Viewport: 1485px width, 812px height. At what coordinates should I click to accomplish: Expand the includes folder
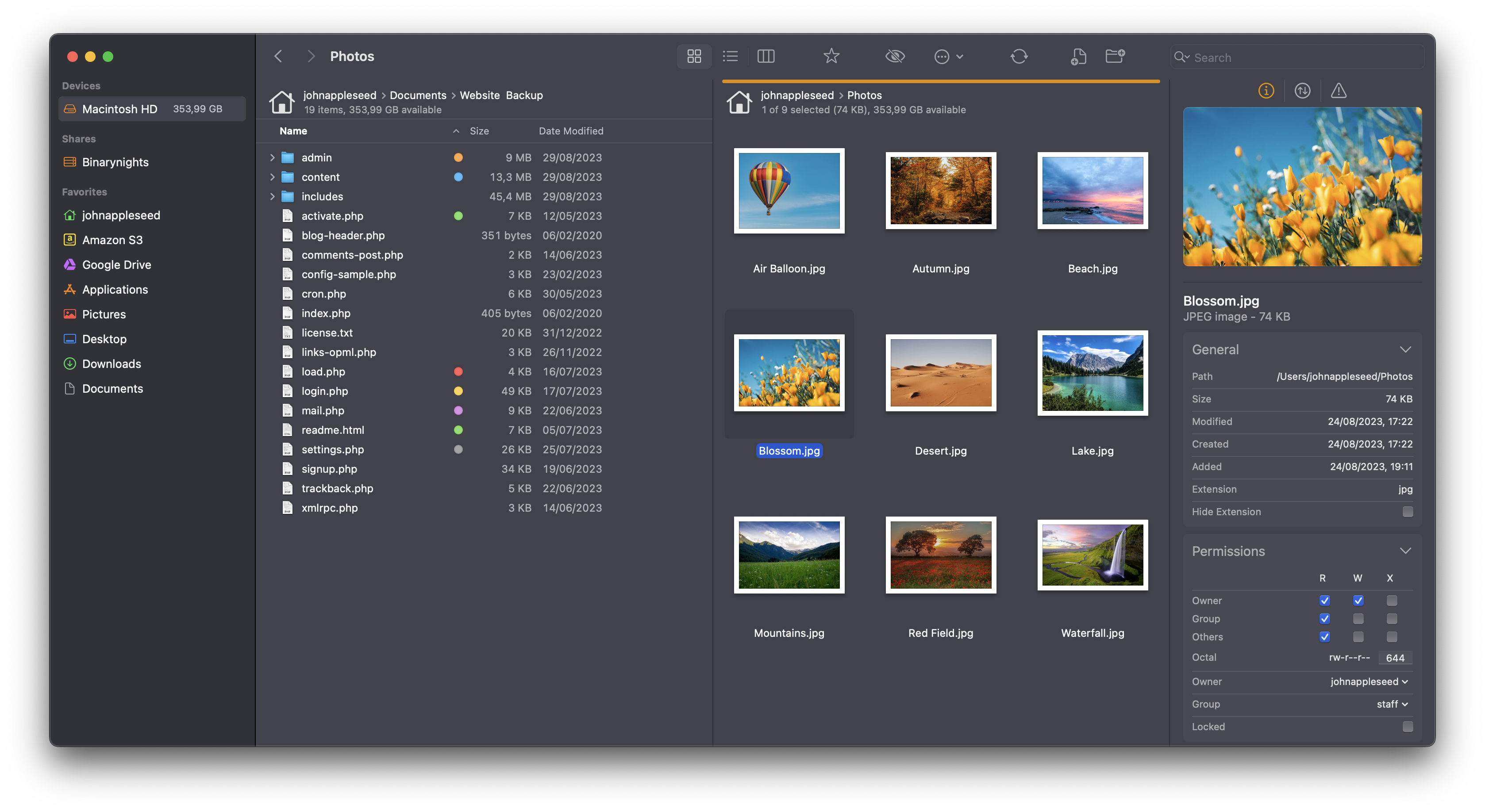pos(270,196)
